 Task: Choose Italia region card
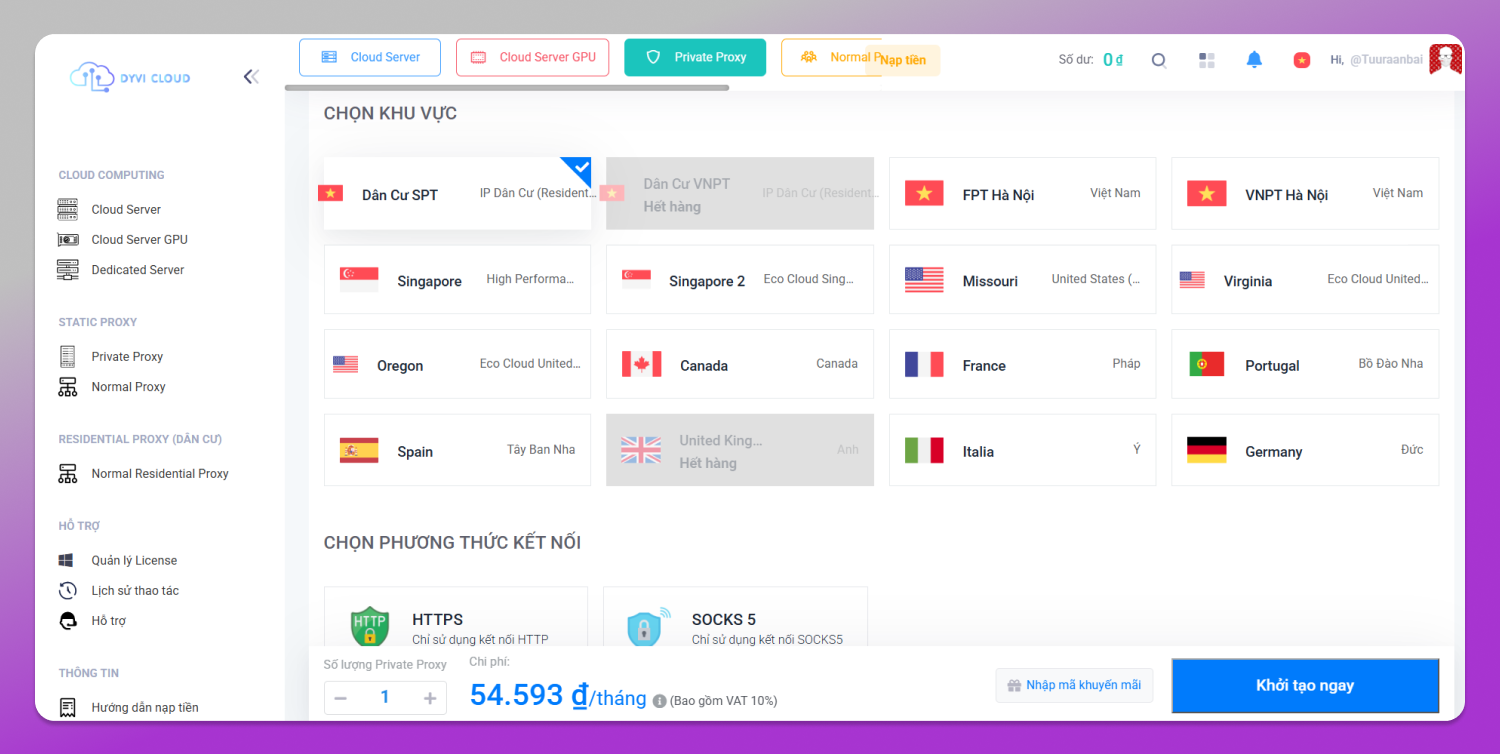coord(1022,450)
